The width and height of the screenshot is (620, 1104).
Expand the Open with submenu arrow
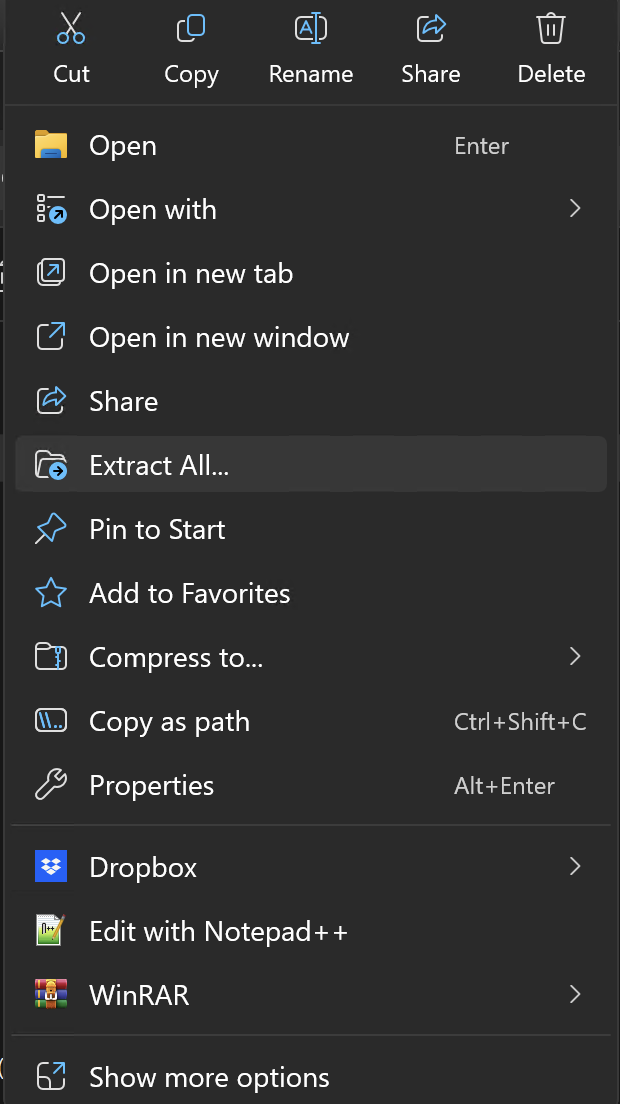click(x=575, y=208)
